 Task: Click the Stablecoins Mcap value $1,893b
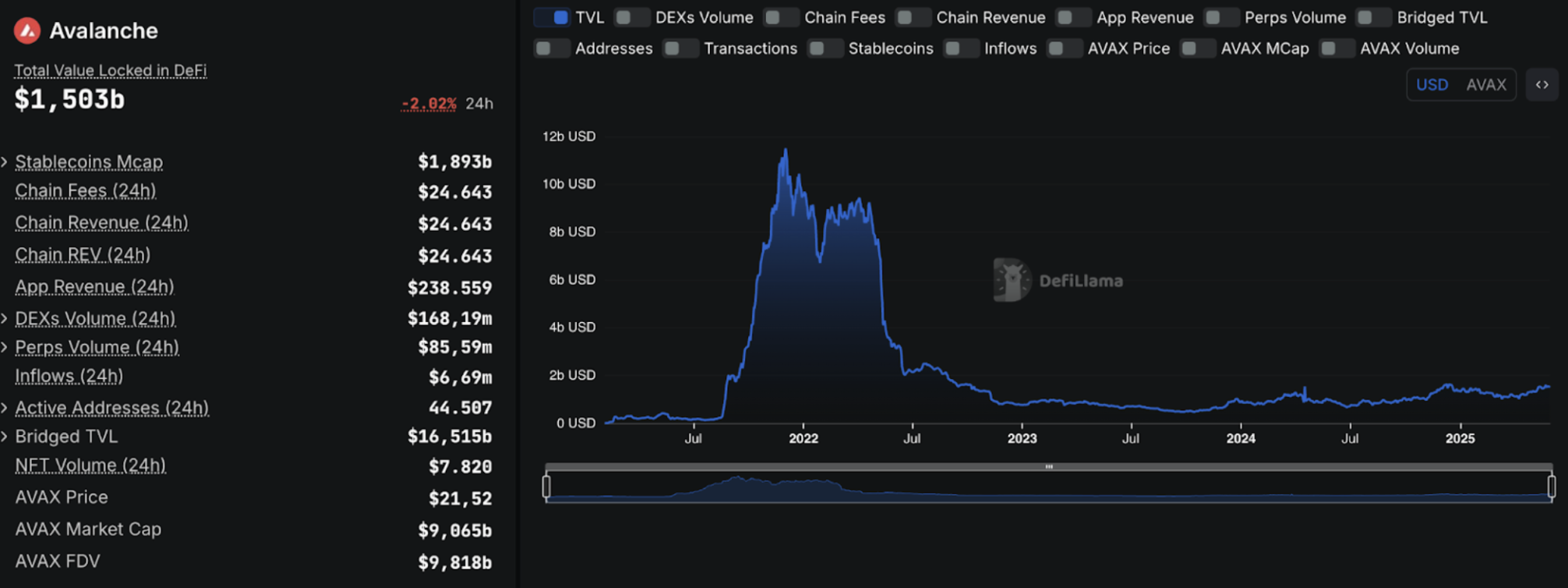point(454,162)
